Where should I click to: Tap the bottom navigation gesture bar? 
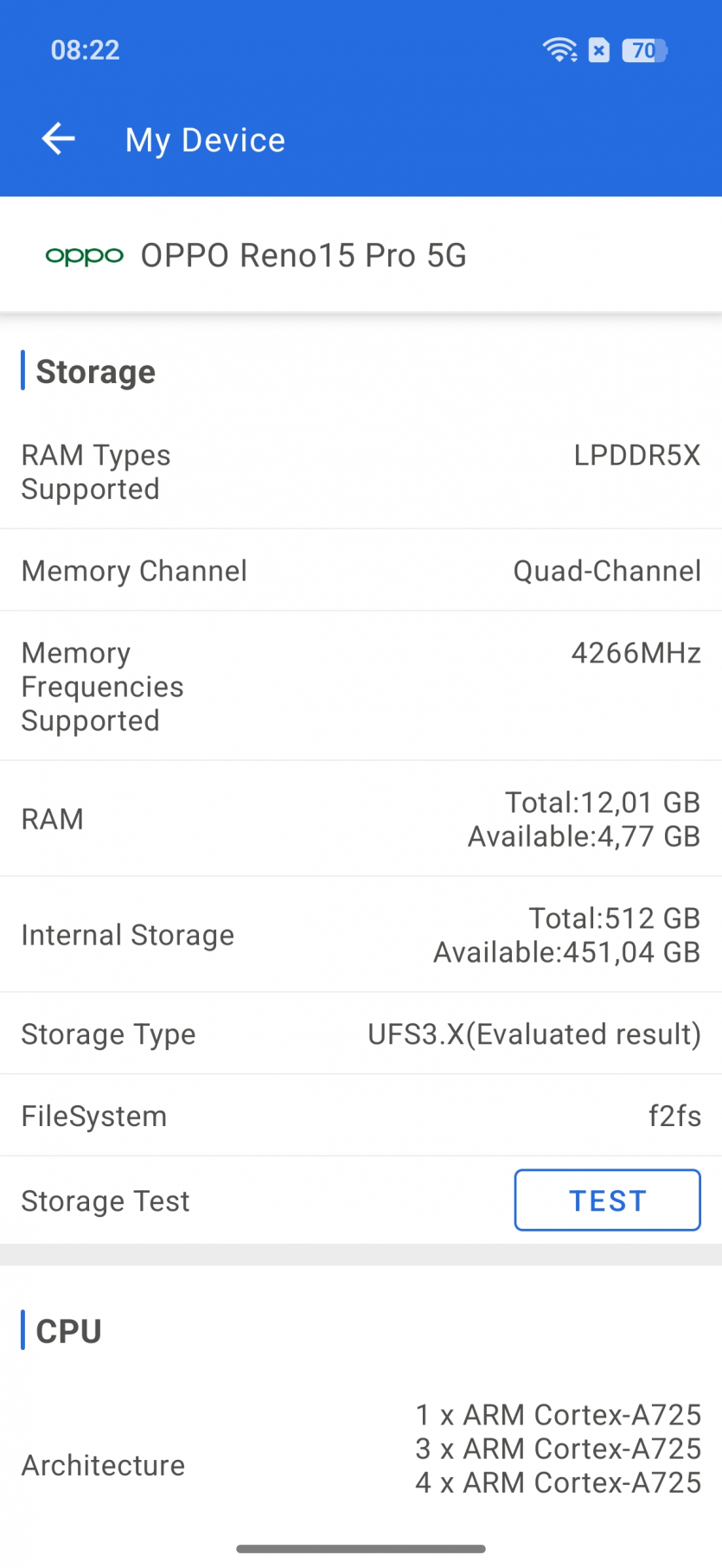361,1548
